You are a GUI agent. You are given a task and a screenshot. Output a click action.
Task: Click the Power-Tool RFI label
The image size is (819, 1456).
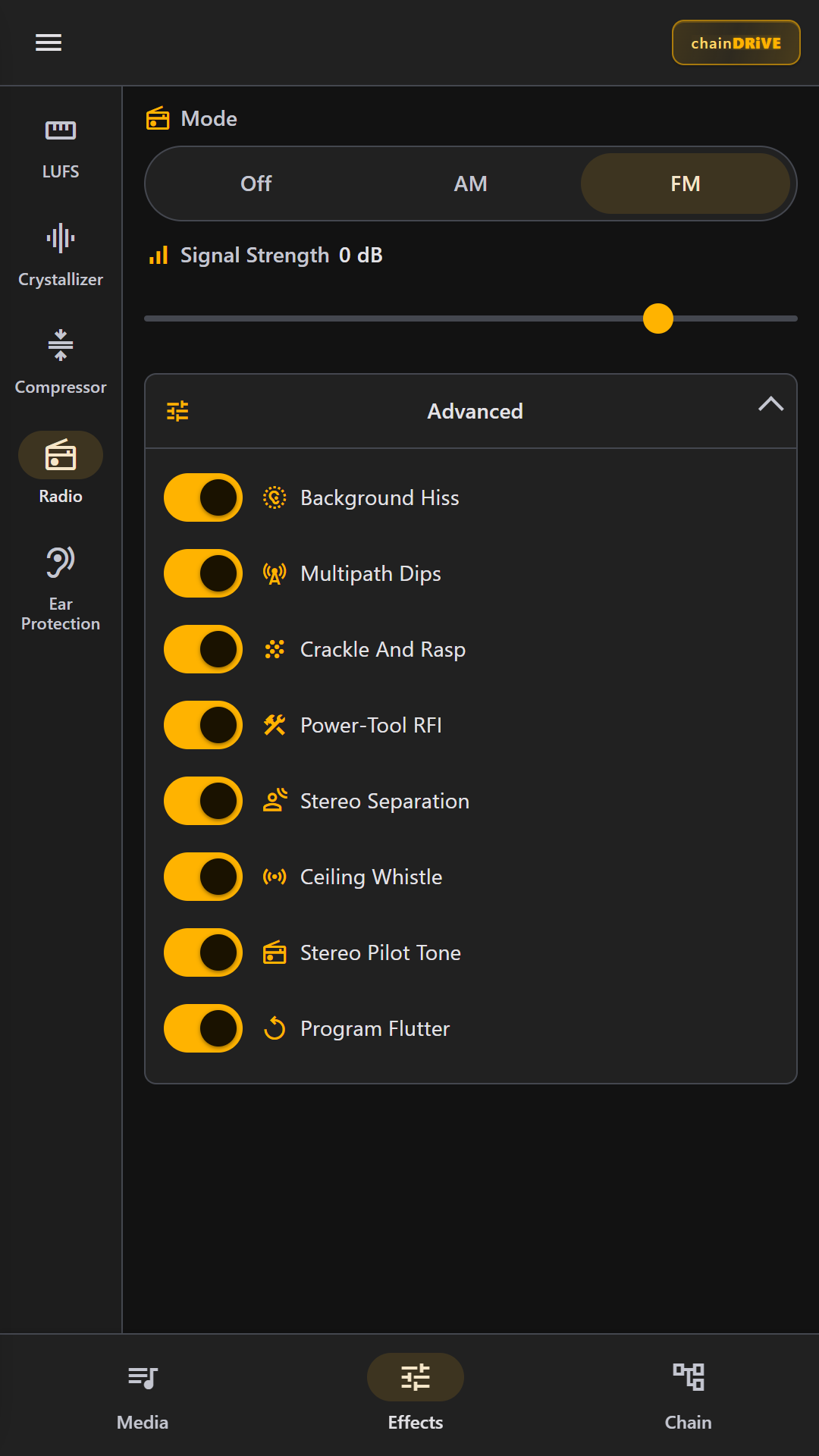(371, 725)
